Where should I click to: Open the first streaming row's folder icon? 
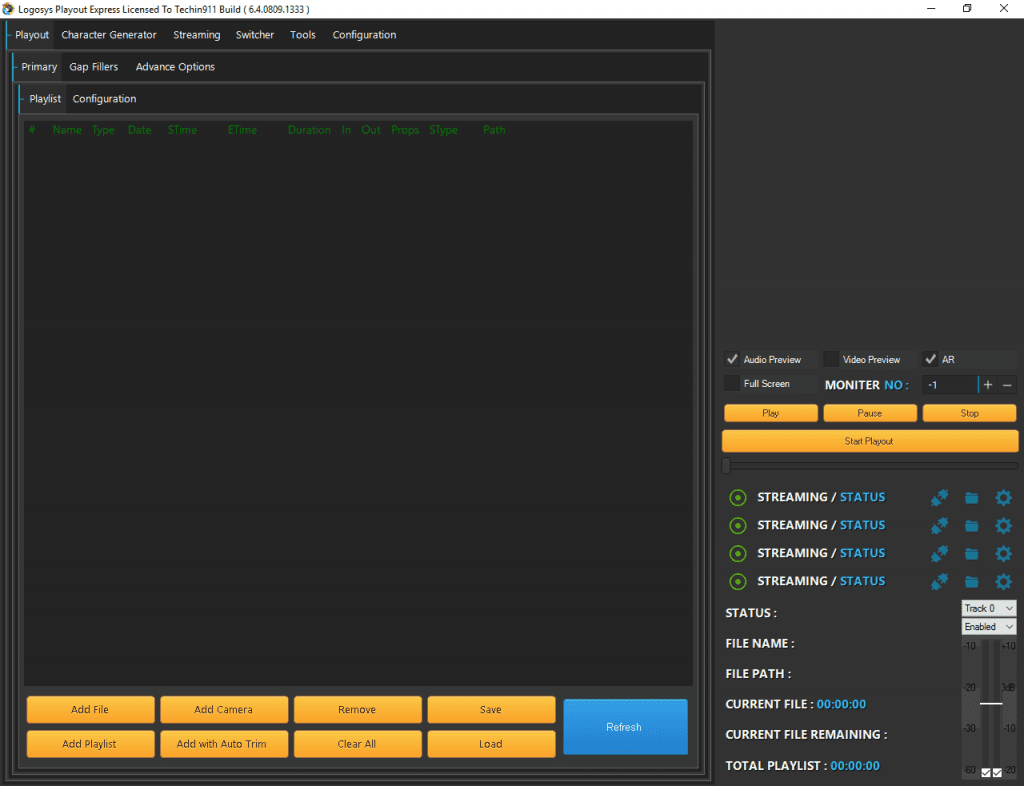[x=971, y=497]
